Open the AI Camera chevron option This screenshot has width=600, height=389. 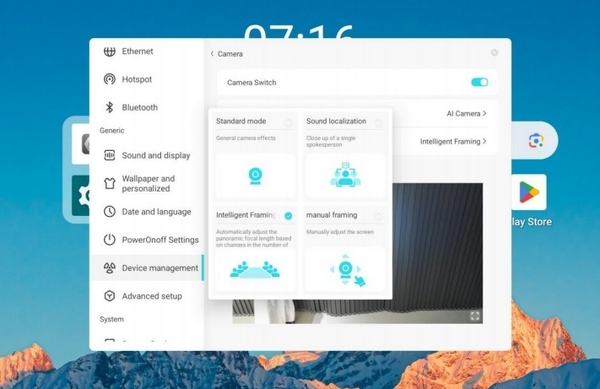[x=466, y=114]
